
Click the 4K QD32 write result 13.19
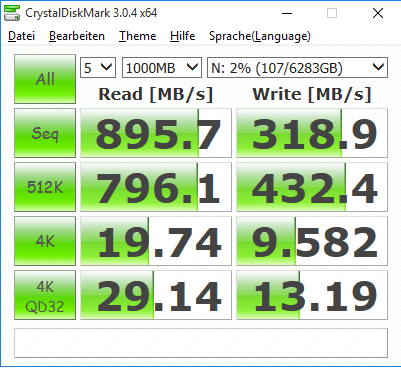point(312,295)
